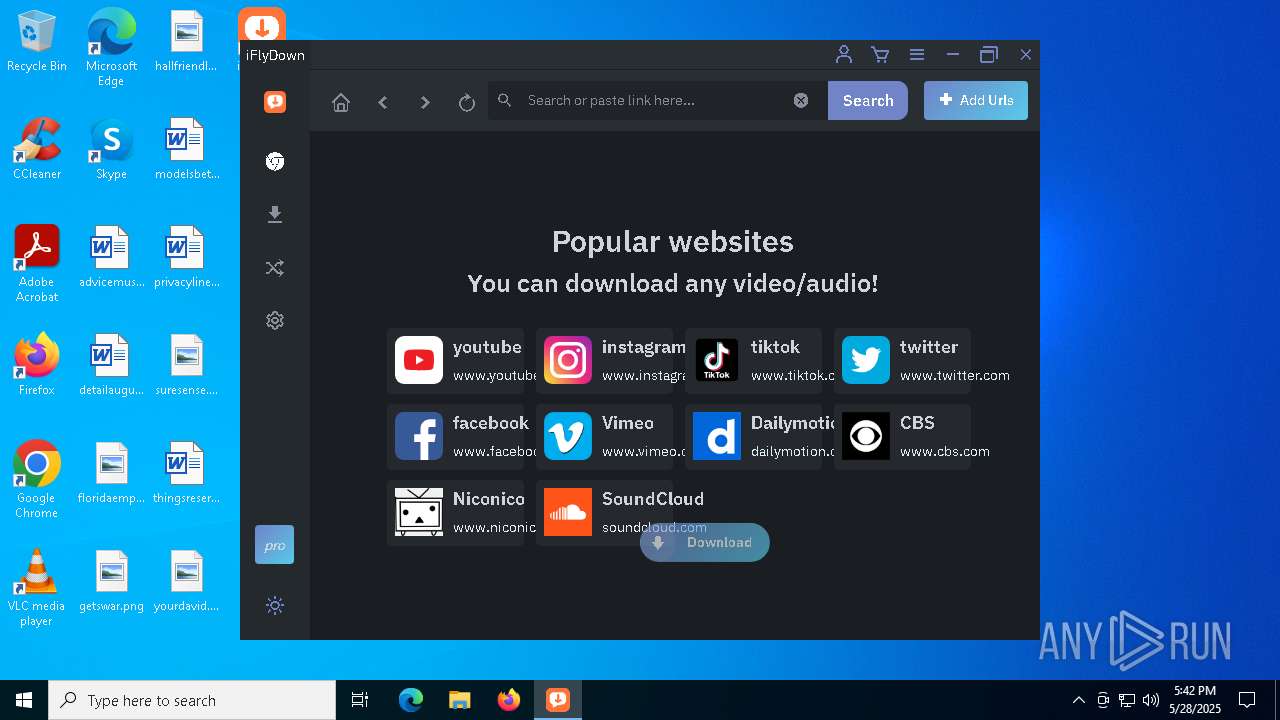Image resolution: width=1280 pixels, height=720 pixels.
Task: Select the suresense... image file
Action: click(x=186, y=364)
